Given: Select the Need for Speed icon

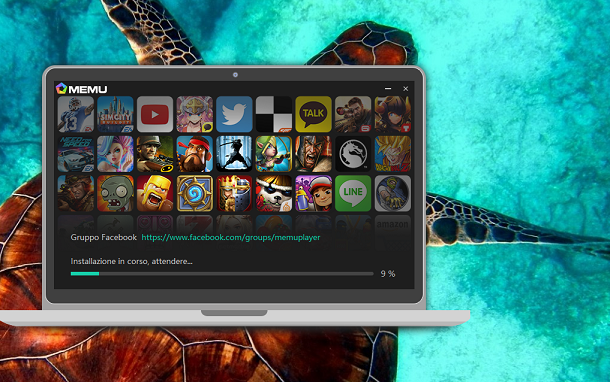Looking at the screenshot, I should click(x=75, y=154).
